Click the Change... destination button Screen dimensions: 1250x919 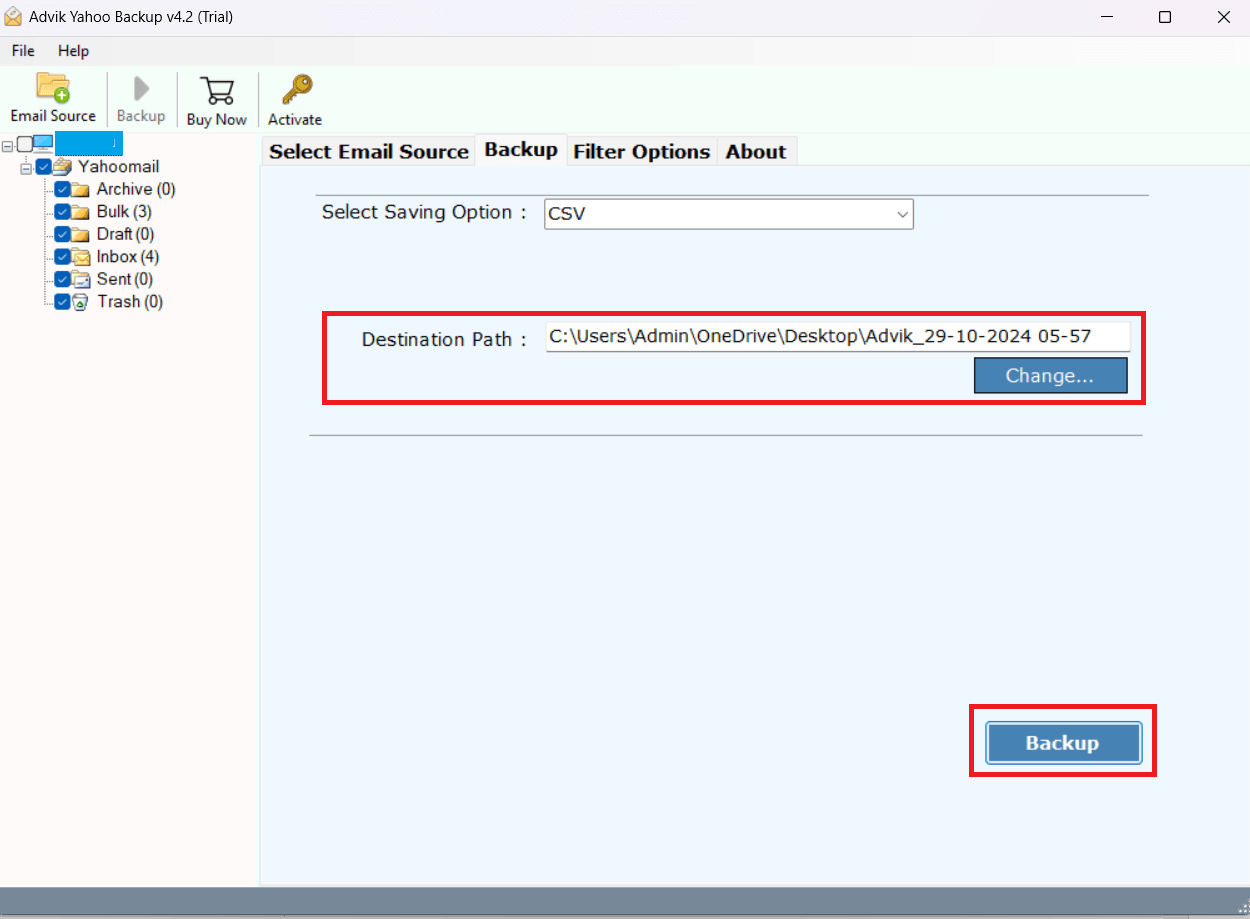point(1050,376)
